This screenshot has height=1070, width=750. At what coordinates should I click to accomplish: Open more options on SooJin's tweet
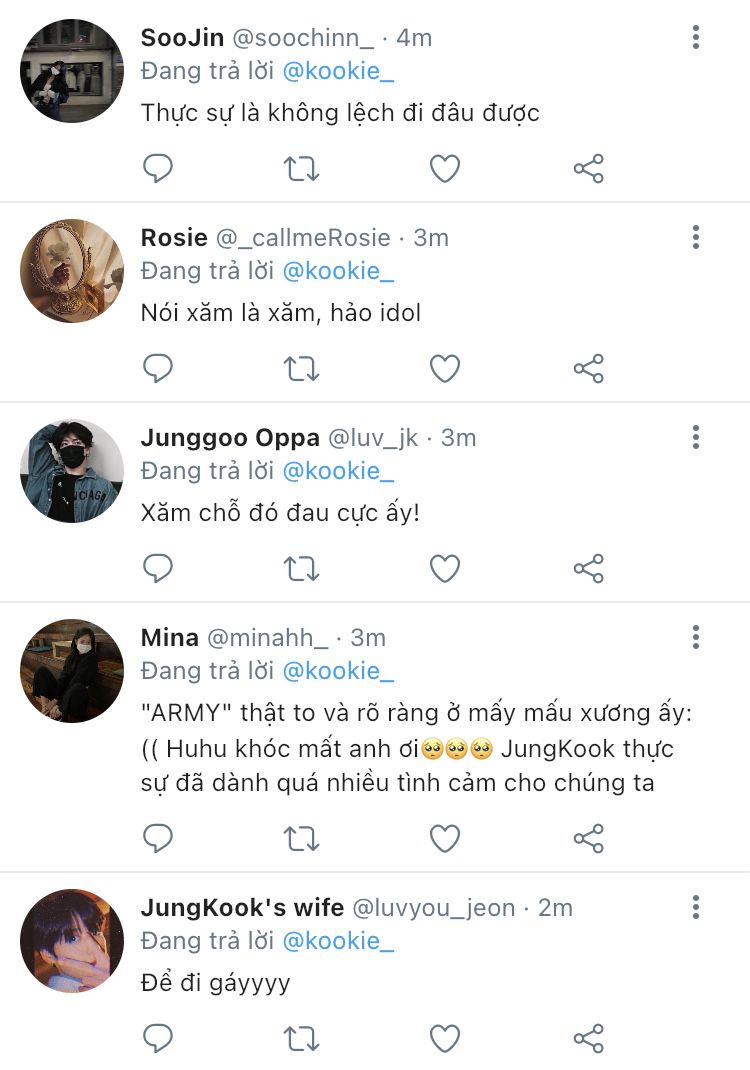point(696,38)
